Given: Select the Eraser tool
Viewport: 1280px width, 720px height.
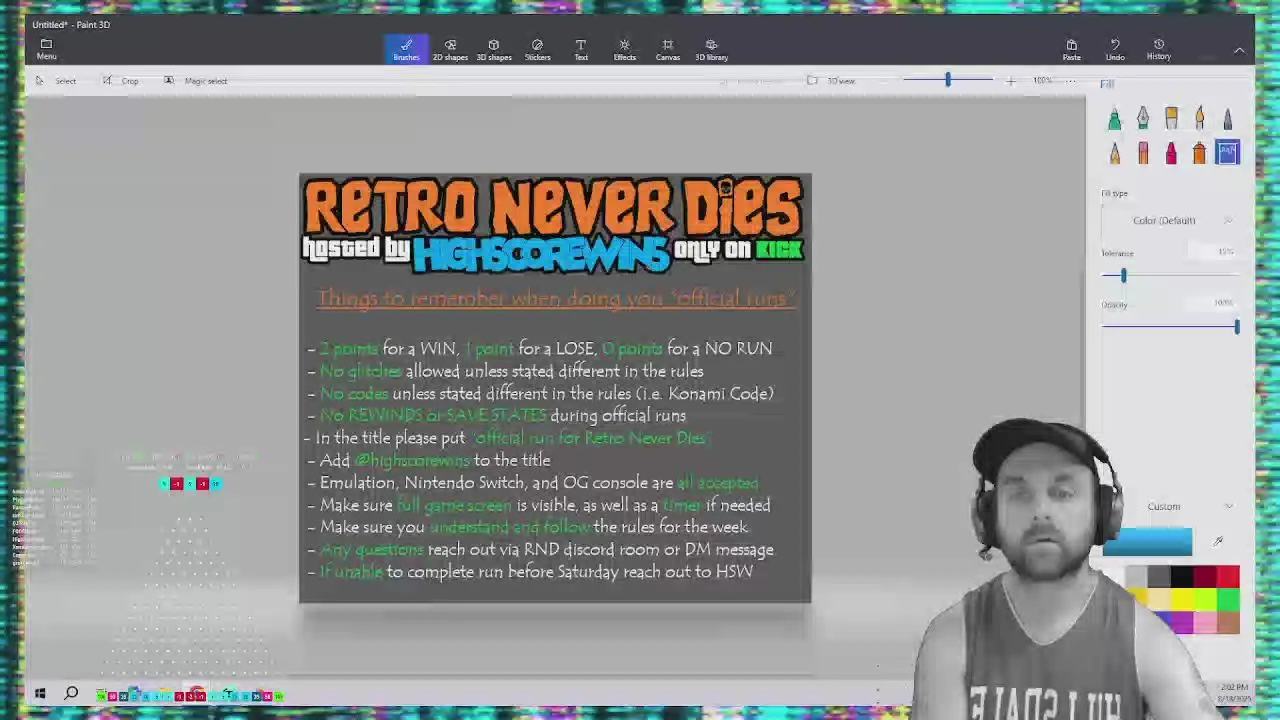Looking at the screenshot, I should [1143, 153].
